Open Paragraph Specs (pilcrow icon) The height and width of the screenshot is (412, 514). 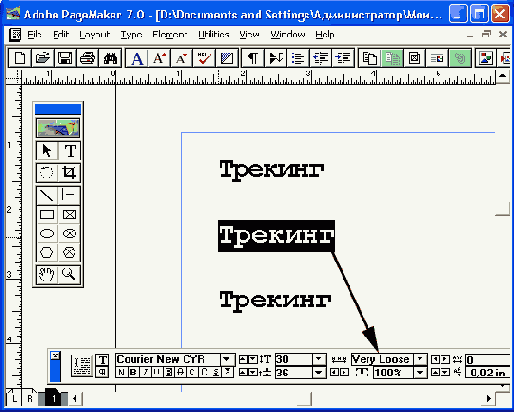click(x=253, y=58)
